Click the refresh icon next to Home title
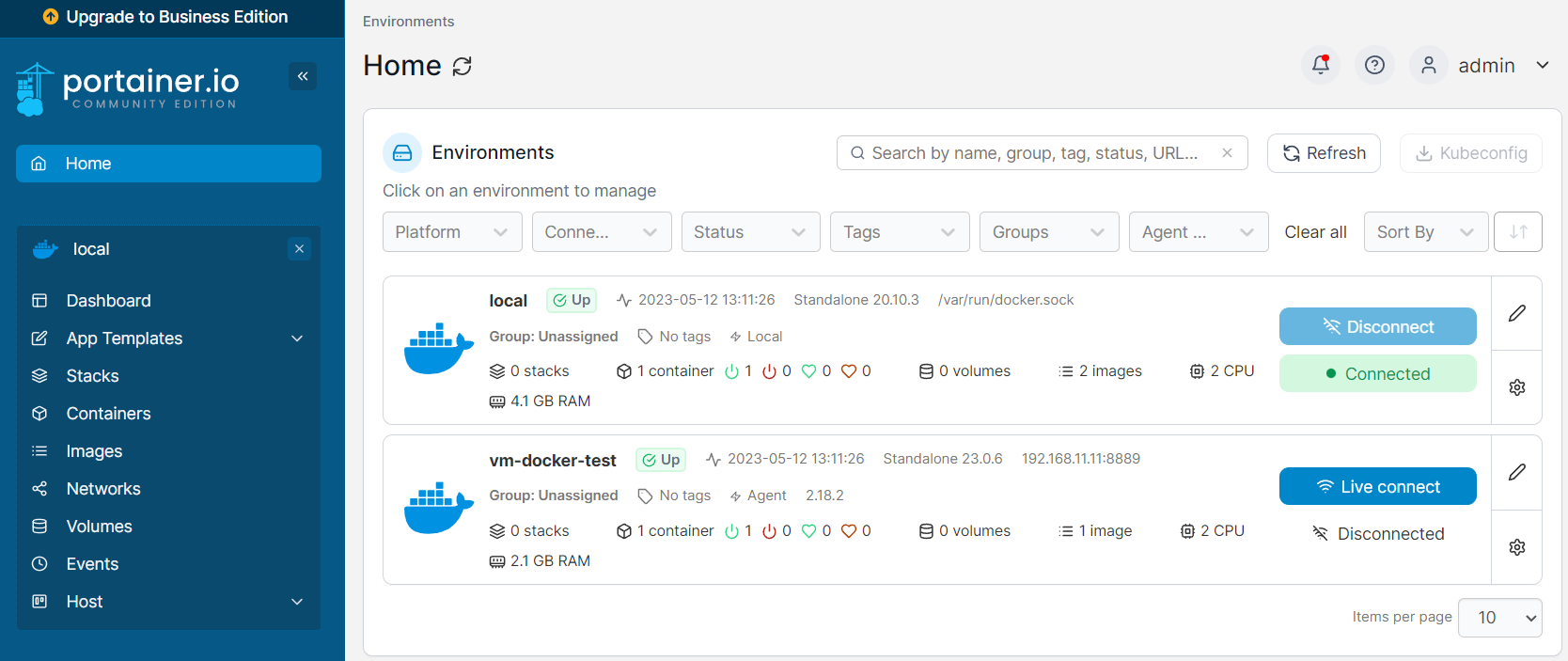The width and height of the screenshot is (1568, 661). 462,66
